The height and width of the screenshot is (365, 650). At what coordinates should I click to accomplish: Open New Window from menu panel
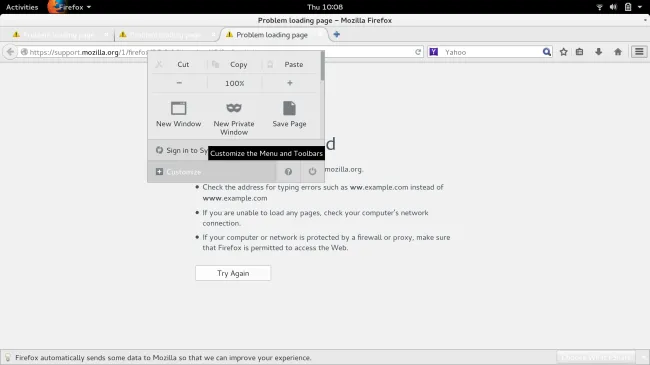click(x=179, y=114)
